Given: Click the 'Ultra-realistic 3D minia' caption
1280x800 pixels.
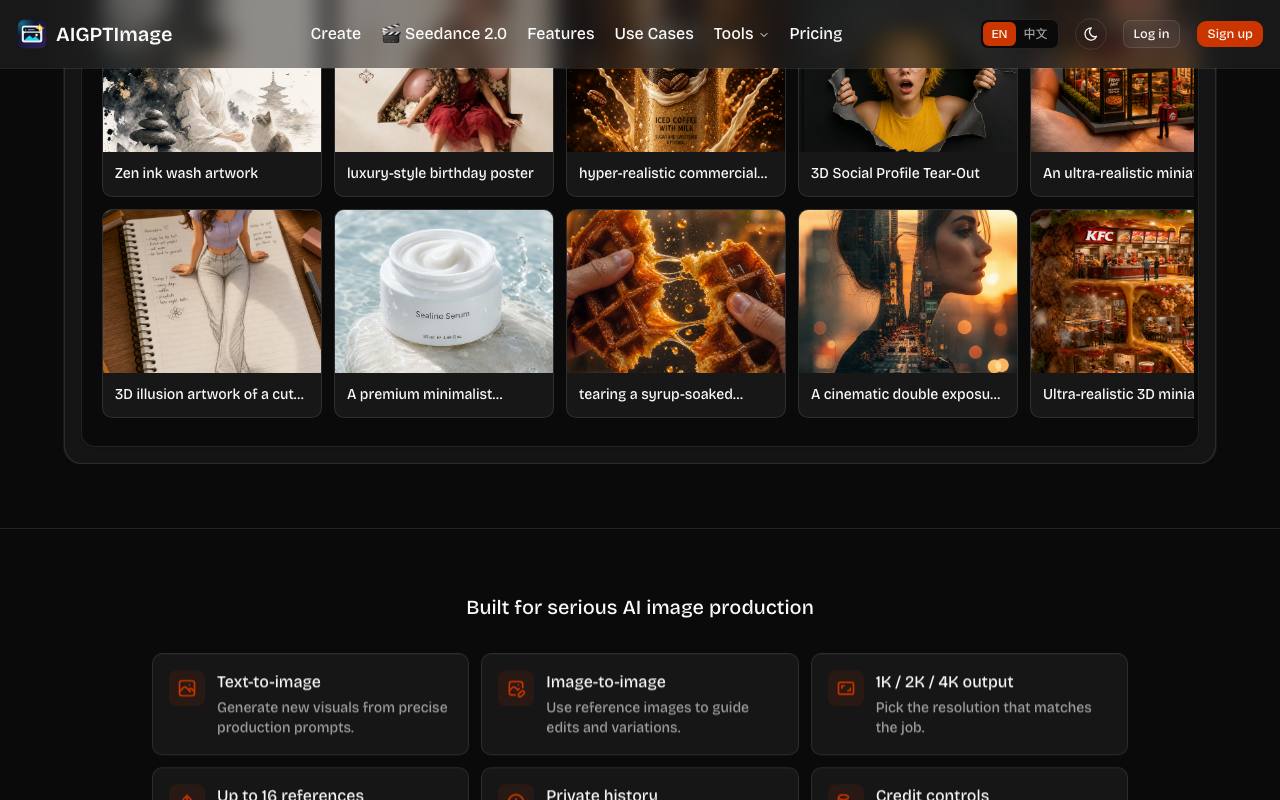Looking at the screenshot, I should point(1118,394).
